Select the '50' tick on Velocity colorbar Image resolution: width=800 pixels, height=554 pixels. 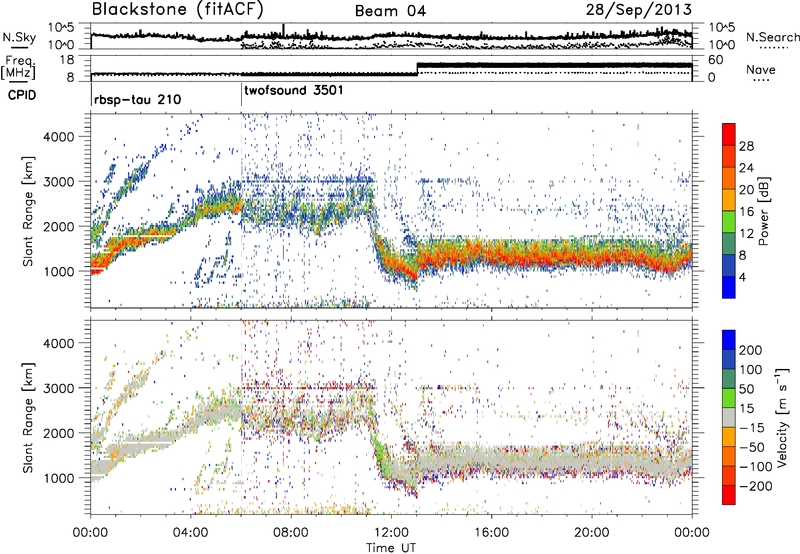(746, 389)
